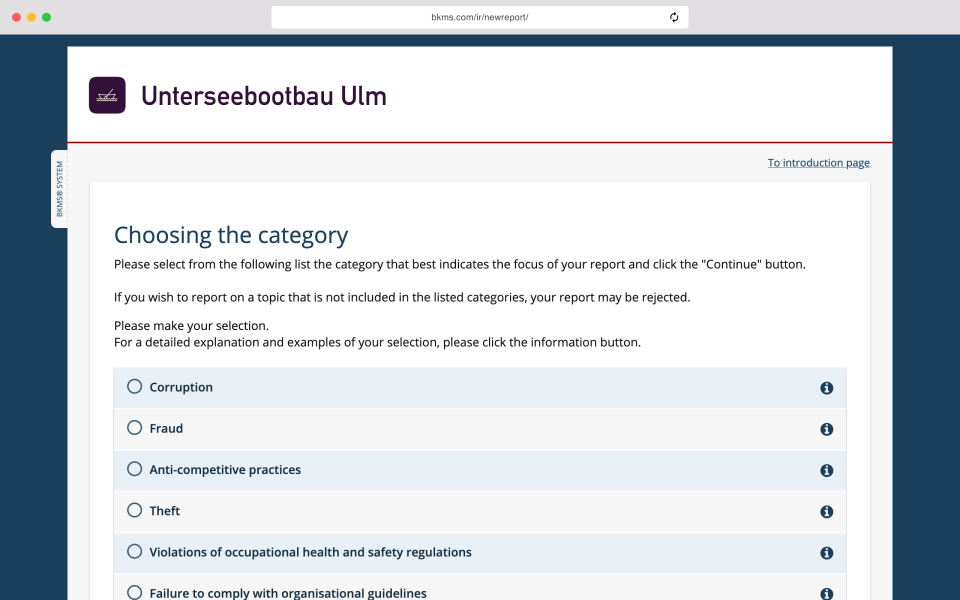The height and width of the screenshot is (600, 960).
Task: Click inside the browser address bar
Action: (x=480, y=17)
